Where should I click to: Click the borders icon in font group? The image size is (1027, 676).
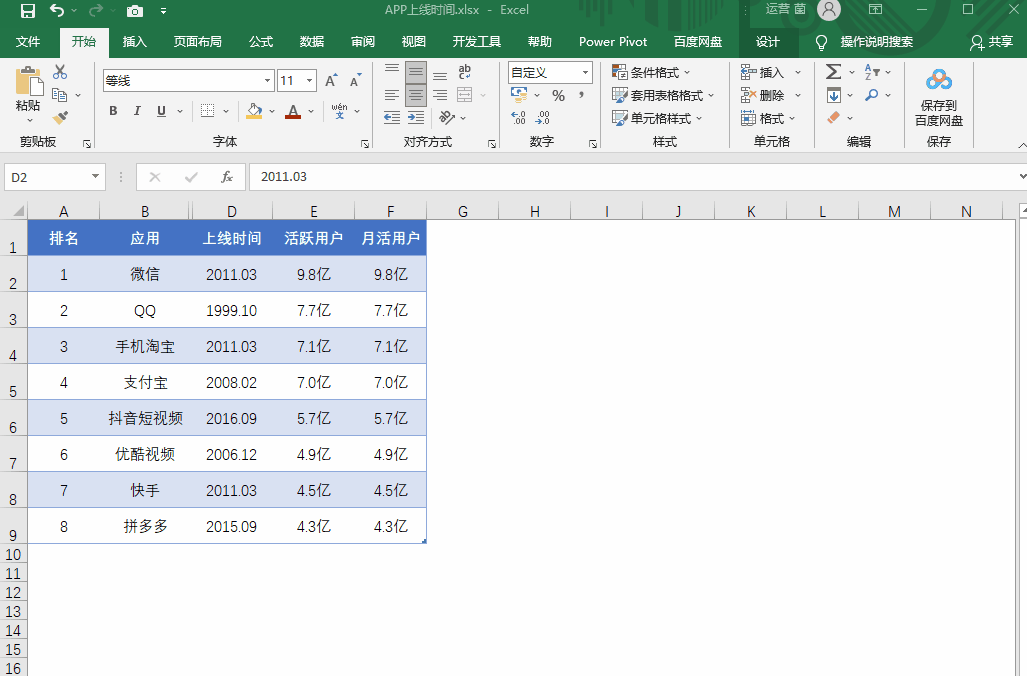(208, 111)
